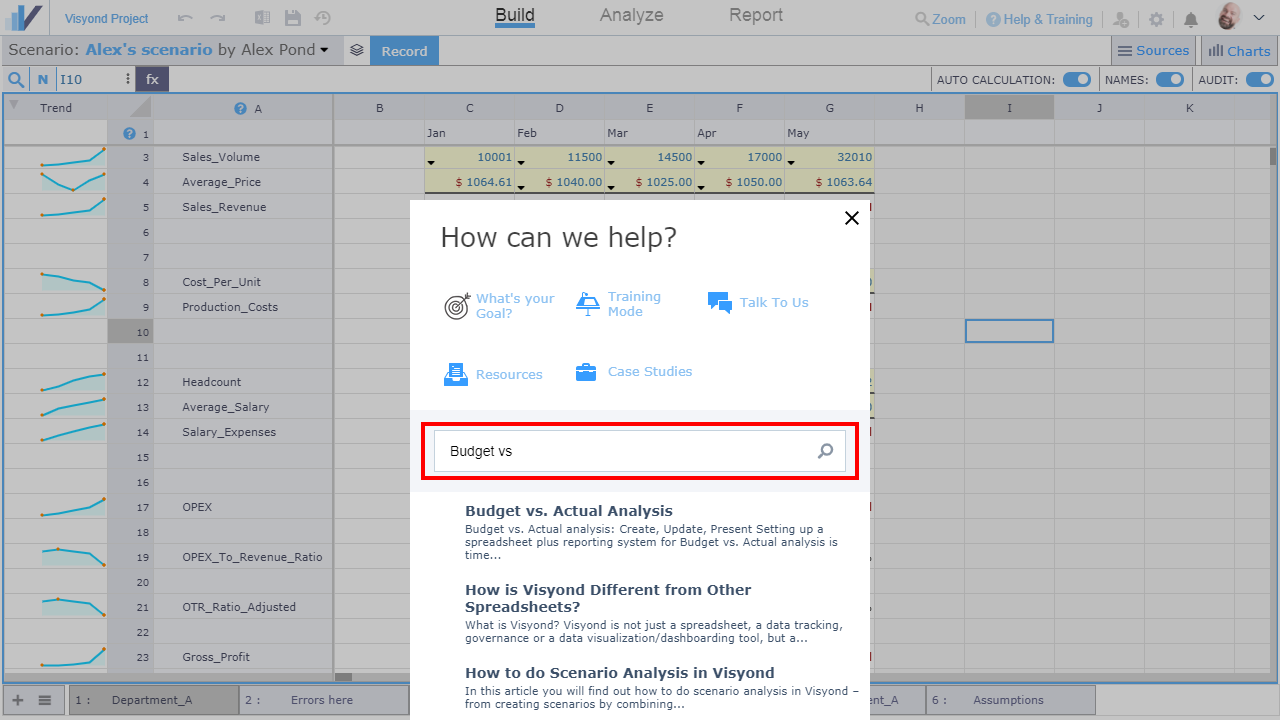Click the Case Studies briefcase icon
The width and height of the screenshot is (1280, 720).
(586, 372)
